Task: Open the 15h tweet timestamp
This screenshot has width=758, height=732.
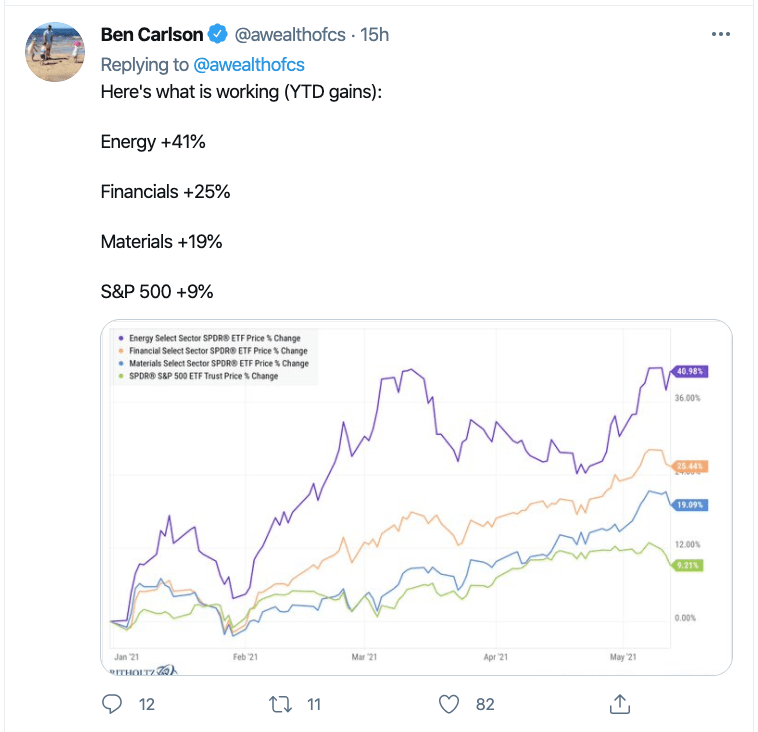Action: click(x=375, y=35)
